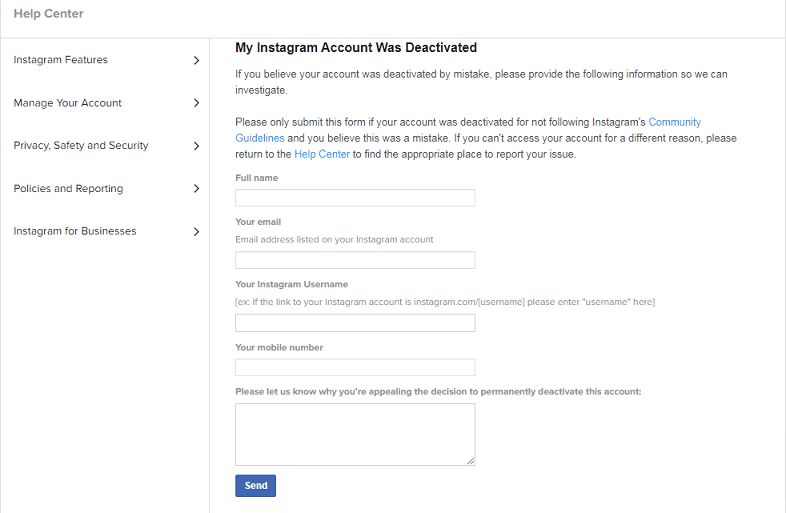Viewport: 786px width, 513px height.
Task: Expand Policies and Reporting chevron arrow
Action: click(x=196, y=189)
